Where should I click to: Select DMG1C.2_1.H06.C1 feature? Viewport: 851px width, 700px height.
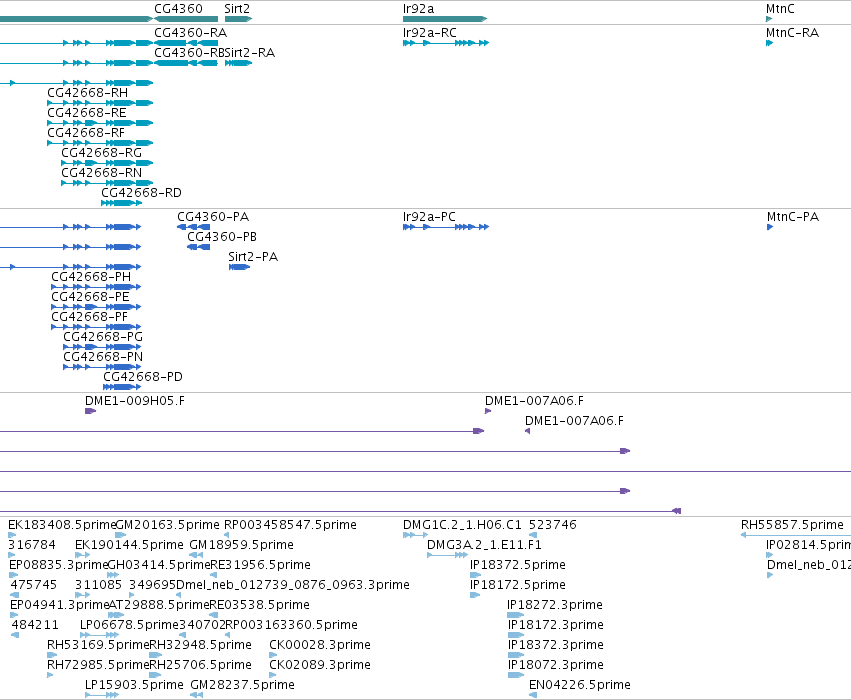tap(462, 525)
